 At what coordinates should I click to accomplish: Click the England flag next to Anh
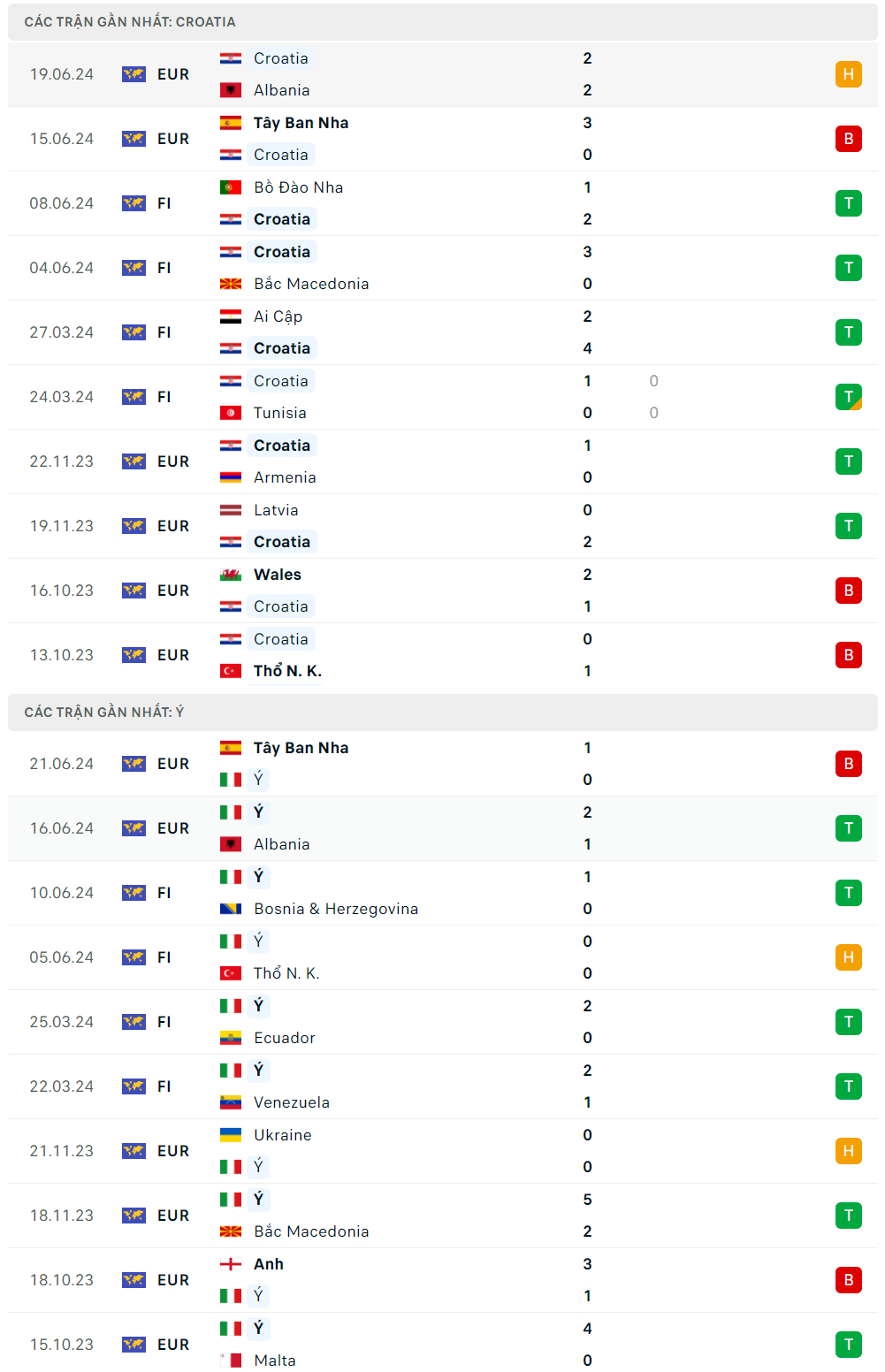coord(231,1264)
